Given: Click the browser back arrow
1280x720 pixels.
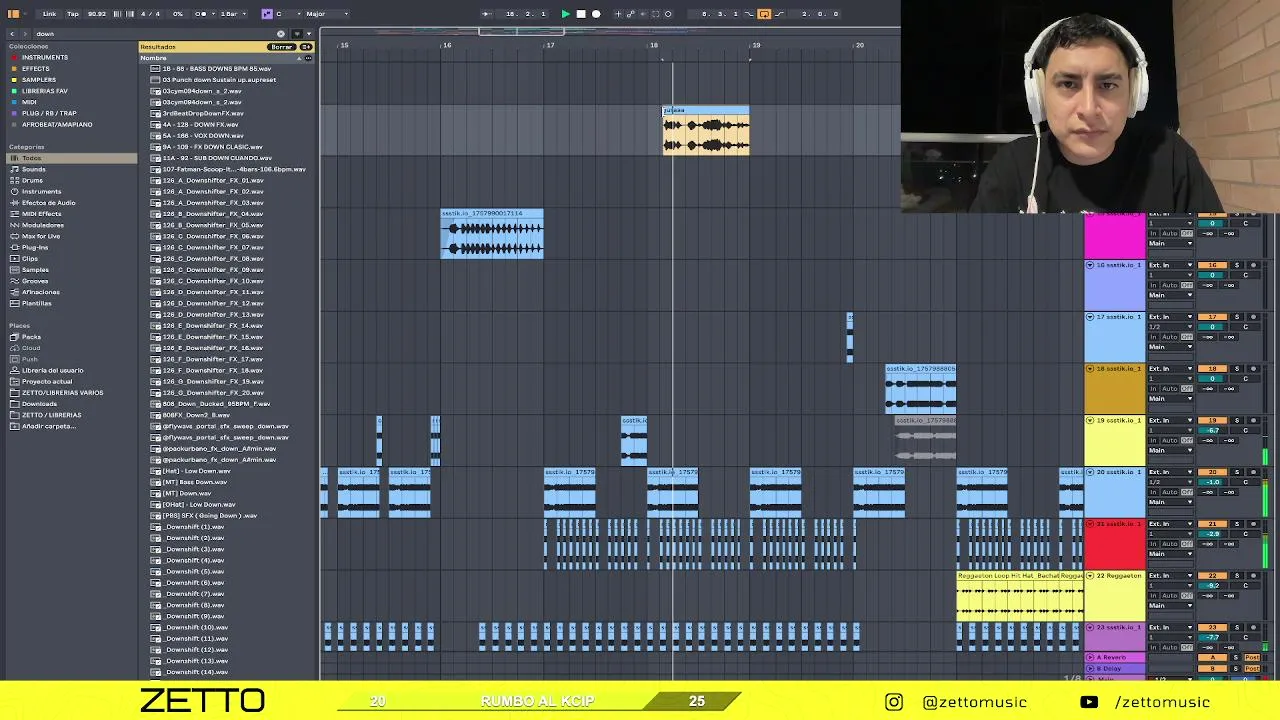Looking at the screenshot, I should point(13,33).
